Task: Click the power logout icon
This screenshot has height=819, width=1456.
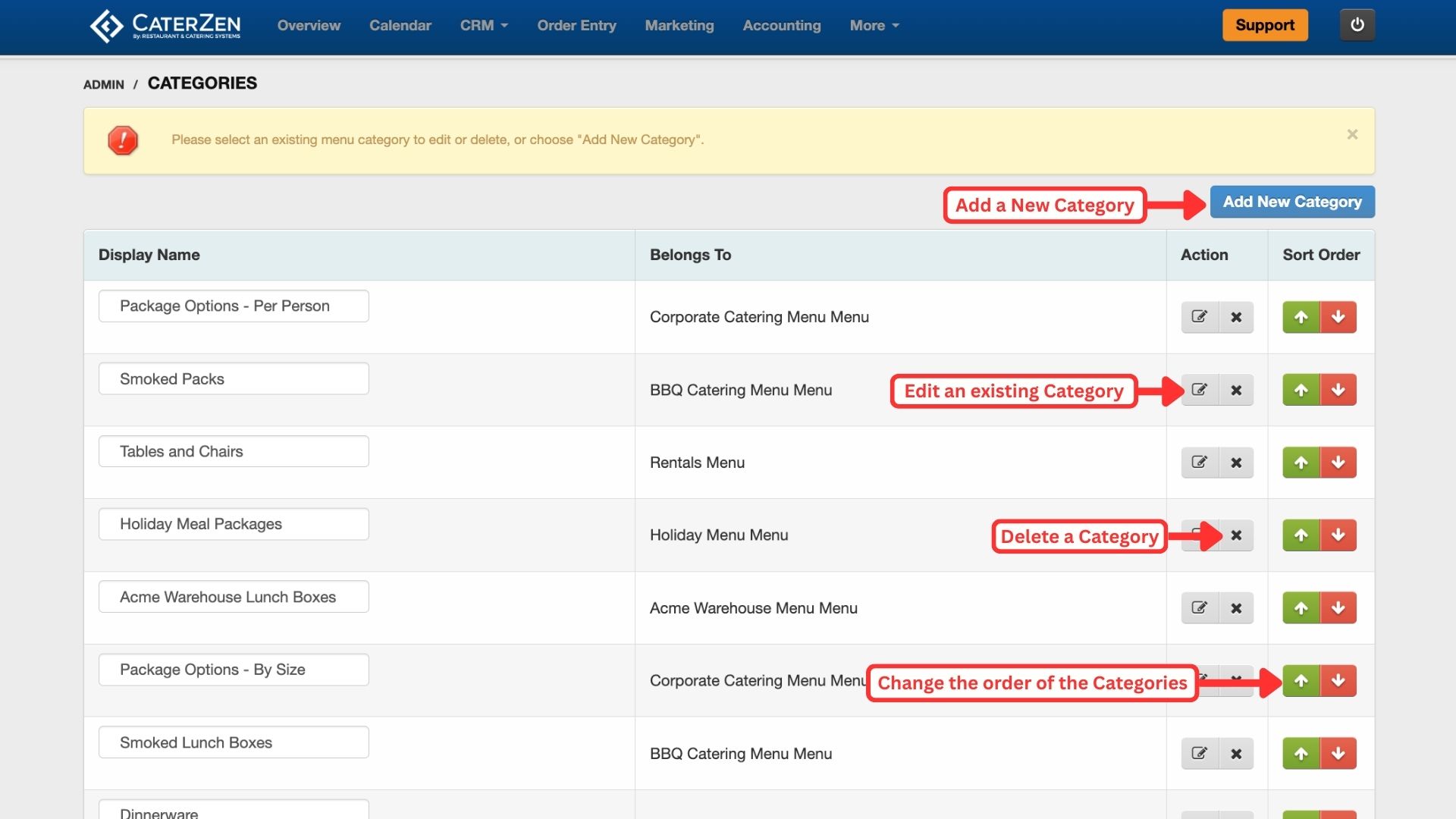Action: (1357, 25)
